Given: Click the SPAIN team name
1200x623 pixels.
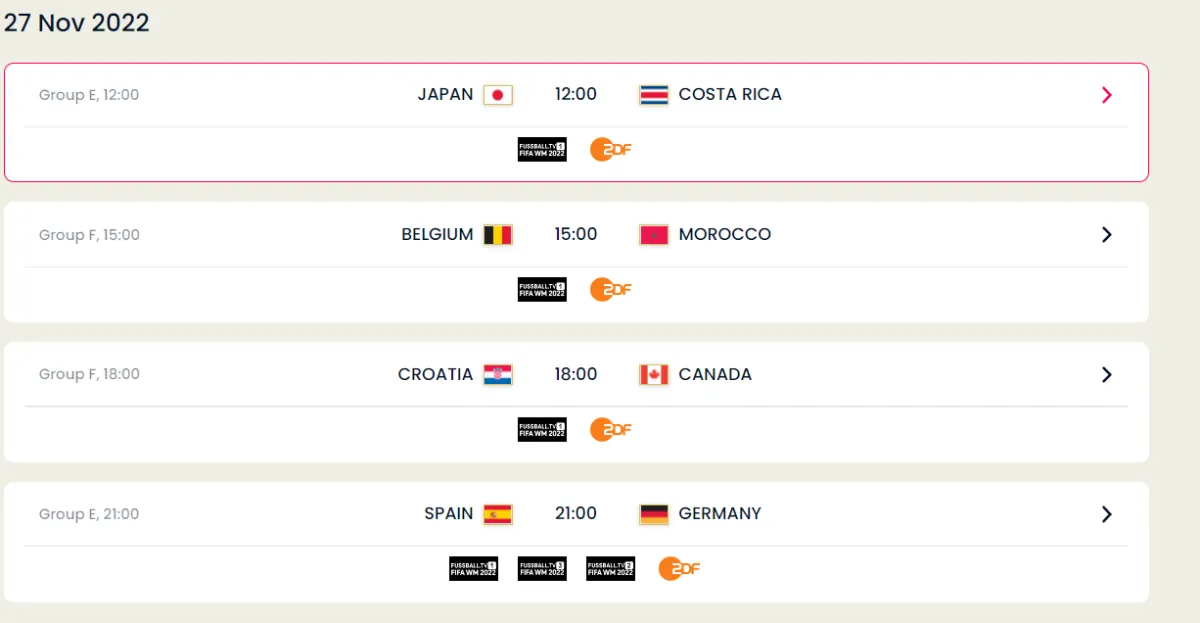Looking at the screenshot, I should tap(448, 514).
